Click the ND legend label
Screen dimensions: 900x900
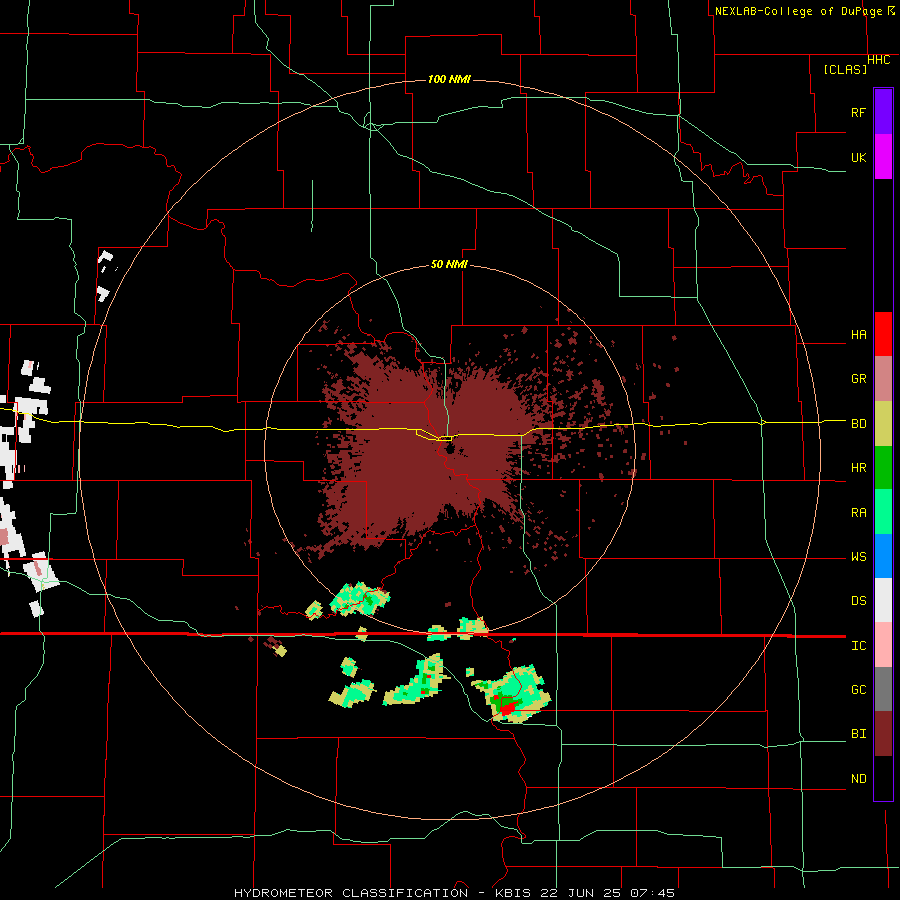[858, 779]
